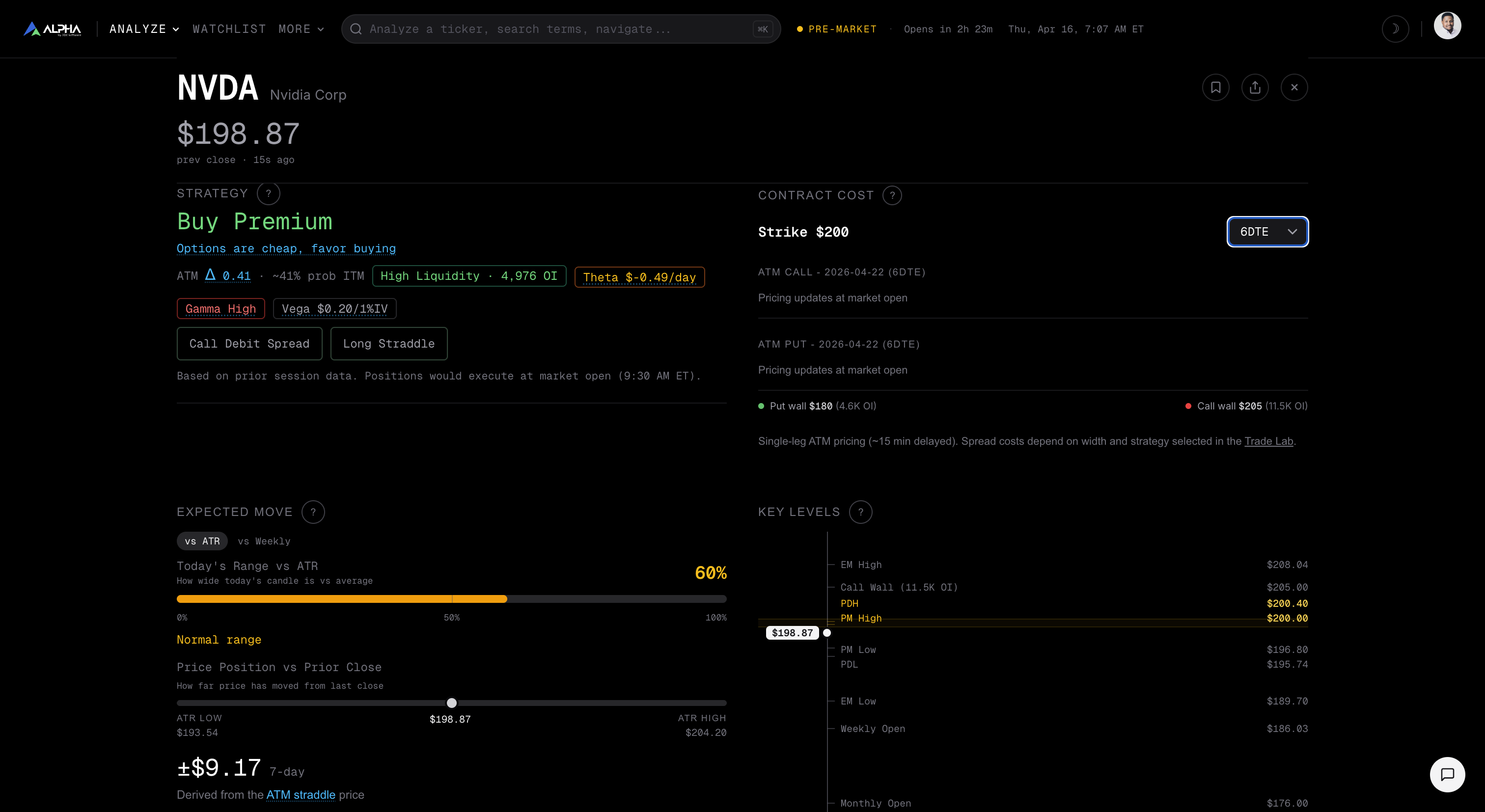
Task: Show help for Contract Cost
Action: pos(892,195)
